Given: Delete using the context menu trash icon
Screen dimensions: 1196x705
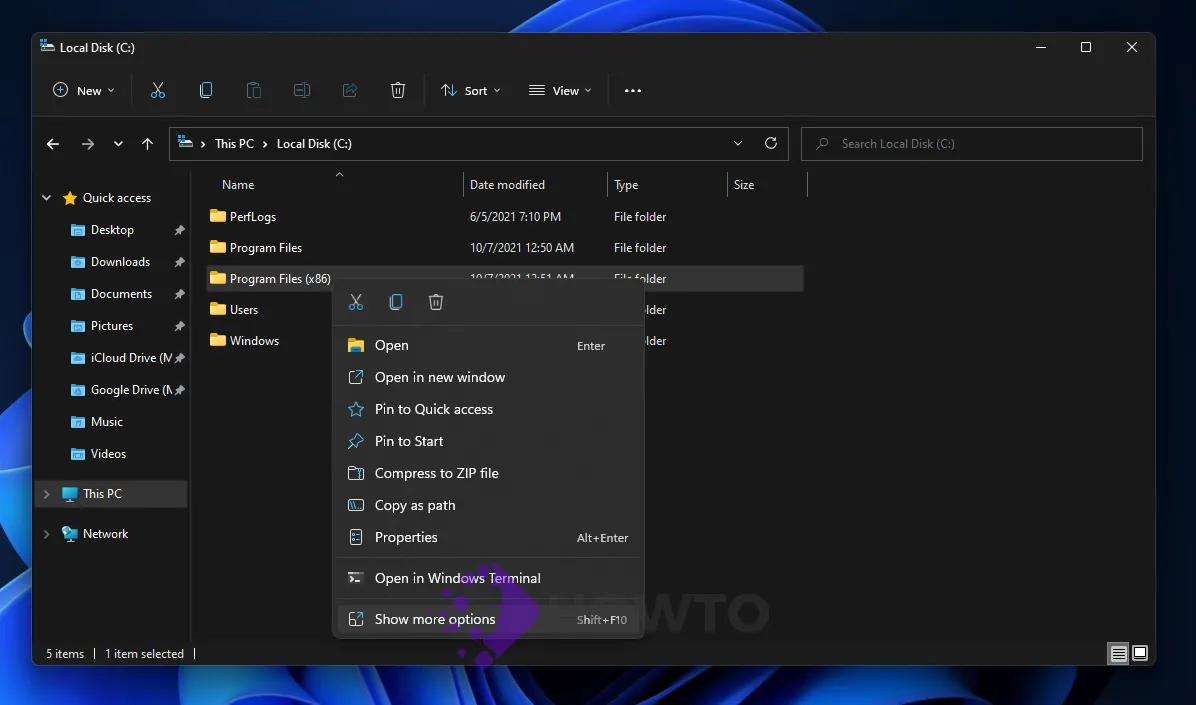Looking at the screenshot, I should click(436, 302).
